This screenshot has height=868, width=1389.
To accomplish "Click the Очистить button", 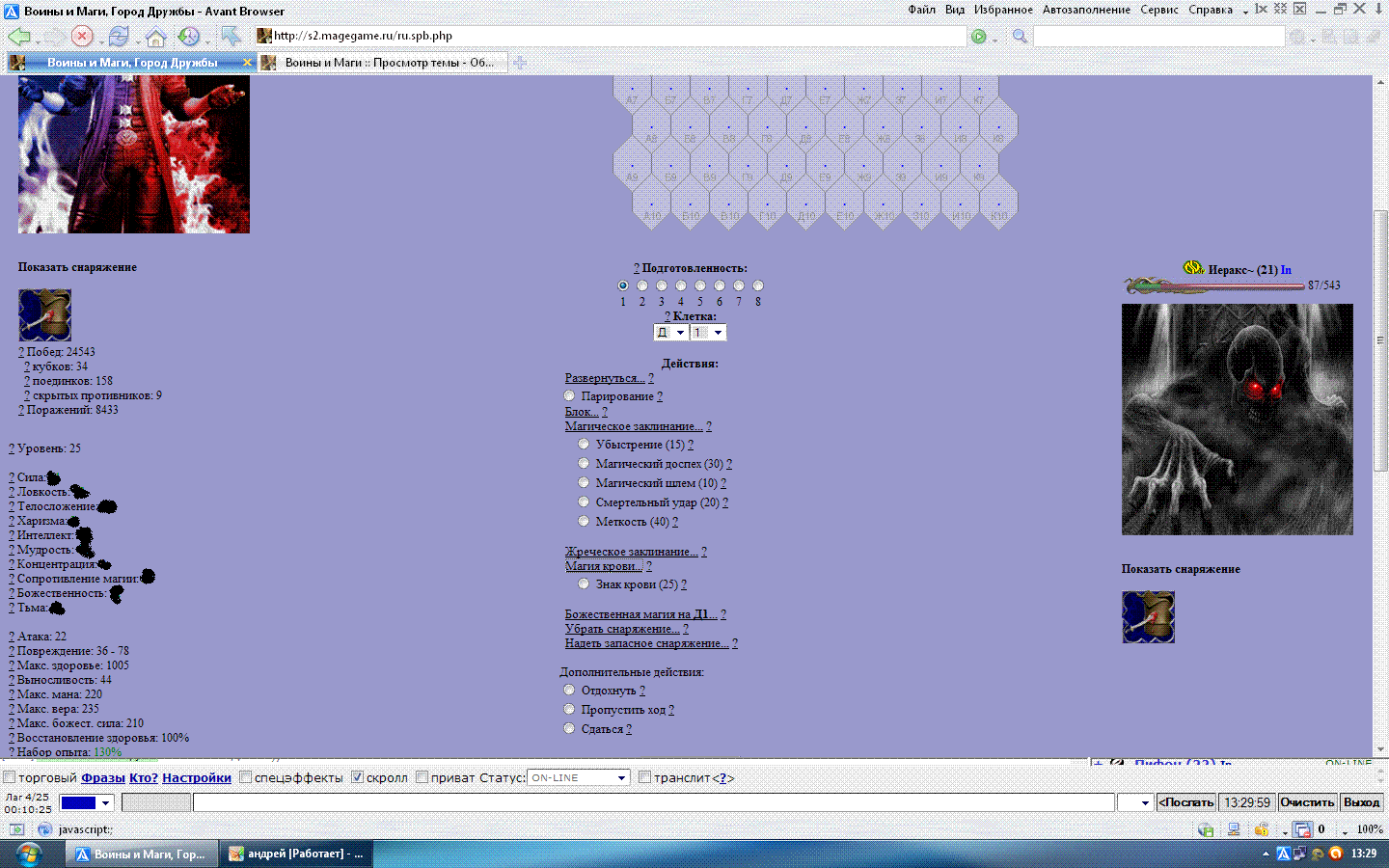I will pyautogui.click(x=1307, y=802).
